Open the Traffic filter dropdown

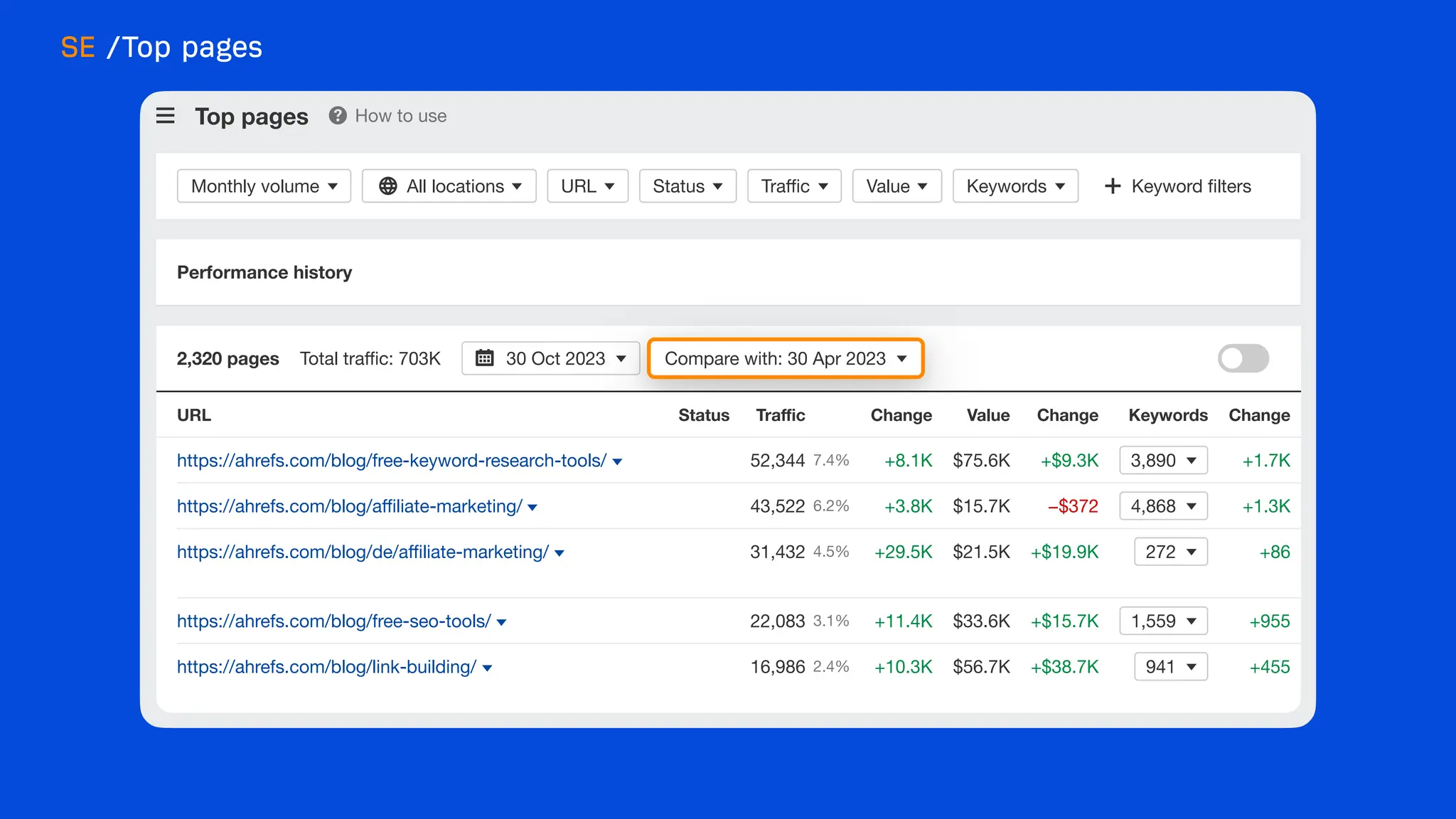pos(794,186)
